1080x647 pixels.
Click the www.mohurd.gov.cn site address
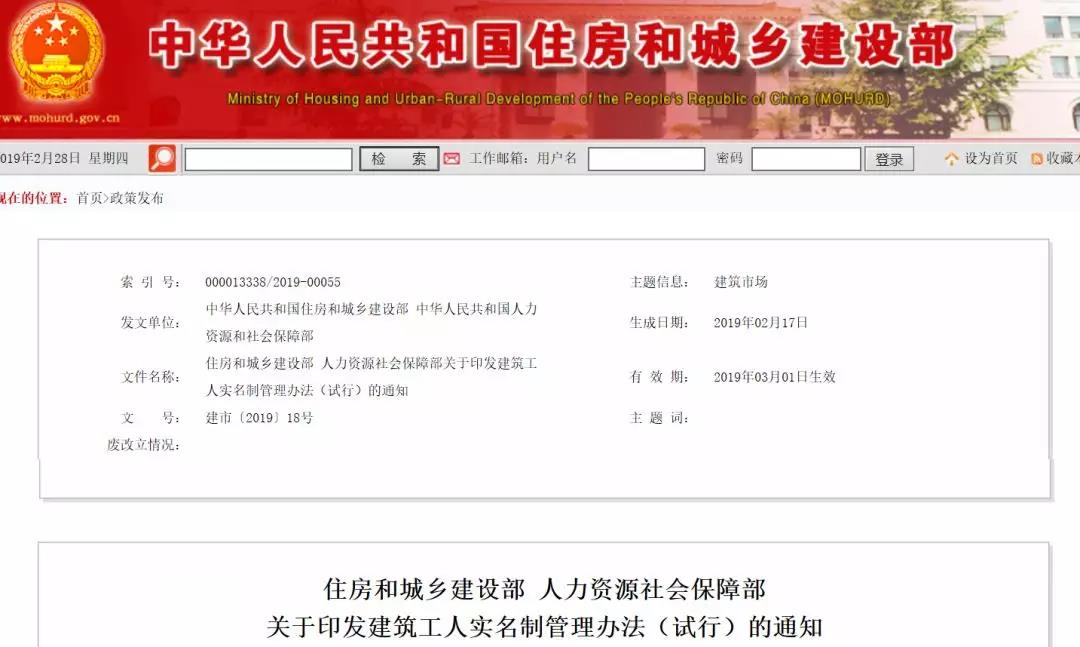(60, 118)
